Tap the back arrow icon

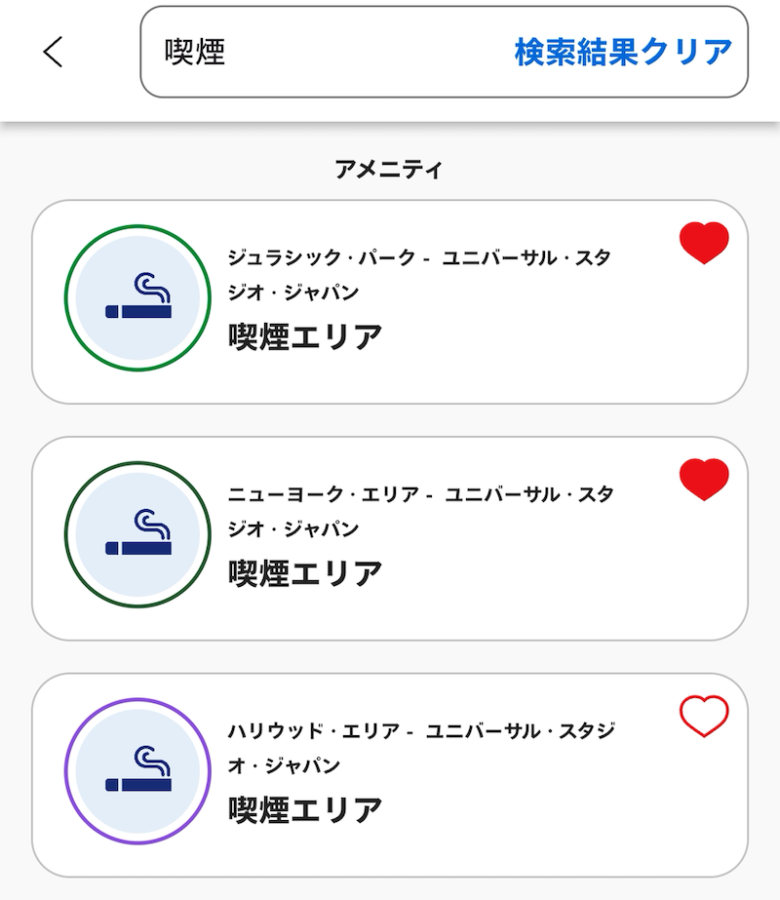point(53,52)
